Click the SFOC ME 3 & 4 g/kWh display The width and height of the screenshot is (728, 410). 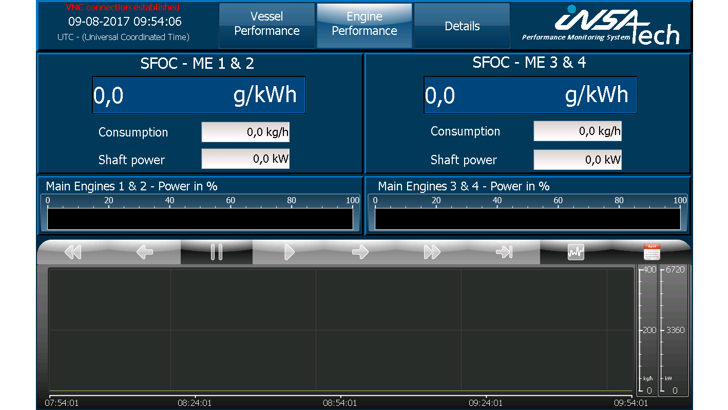tap(530, 95)
